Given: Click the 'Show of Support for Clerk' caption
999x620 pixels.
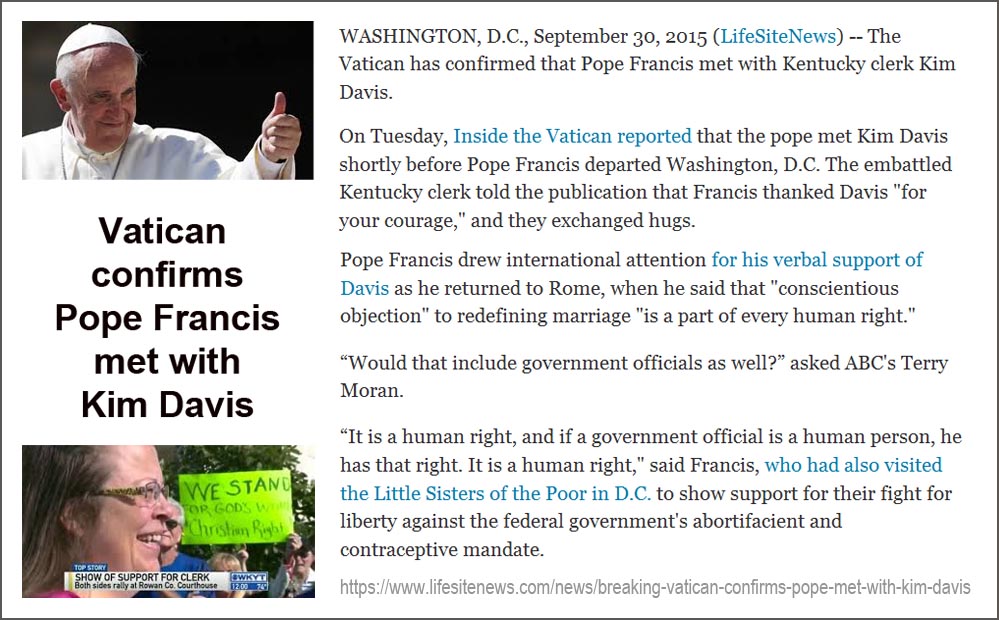Looking at the screenshot, I should pos(142,577).
